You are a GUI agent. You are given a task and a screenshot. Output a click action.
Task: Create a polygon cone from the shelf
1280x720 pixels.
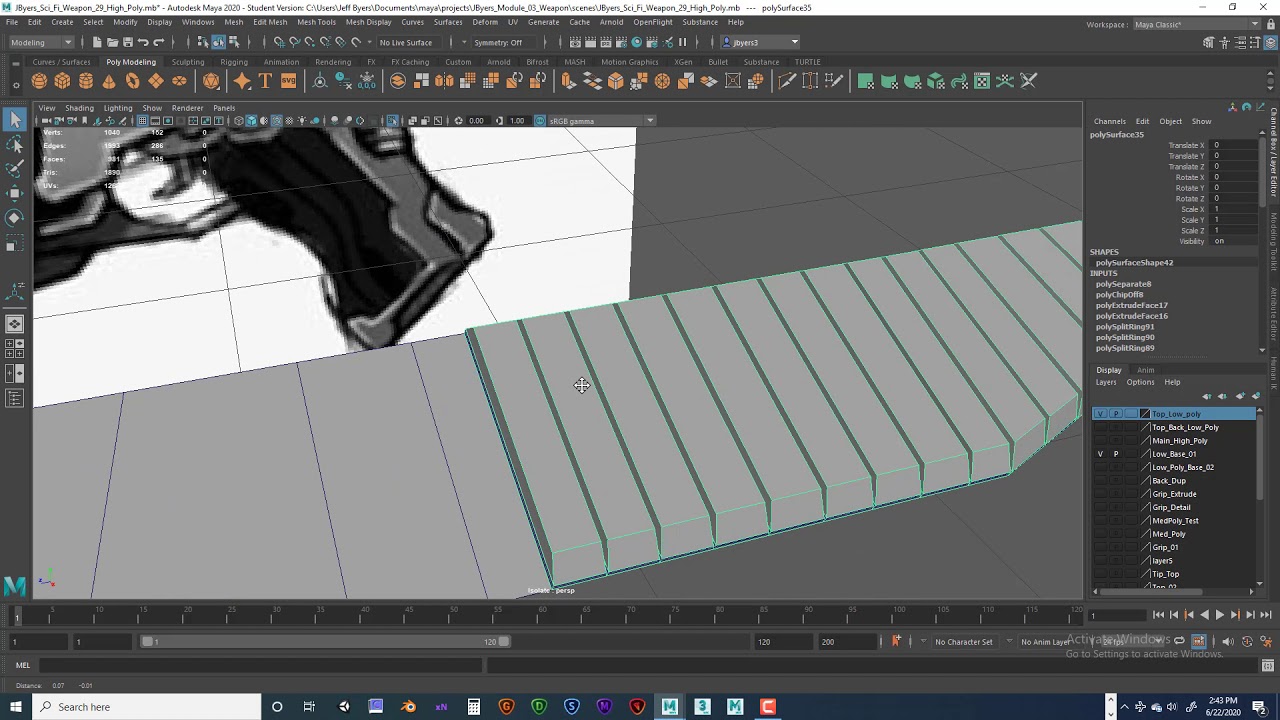point(109,81)
